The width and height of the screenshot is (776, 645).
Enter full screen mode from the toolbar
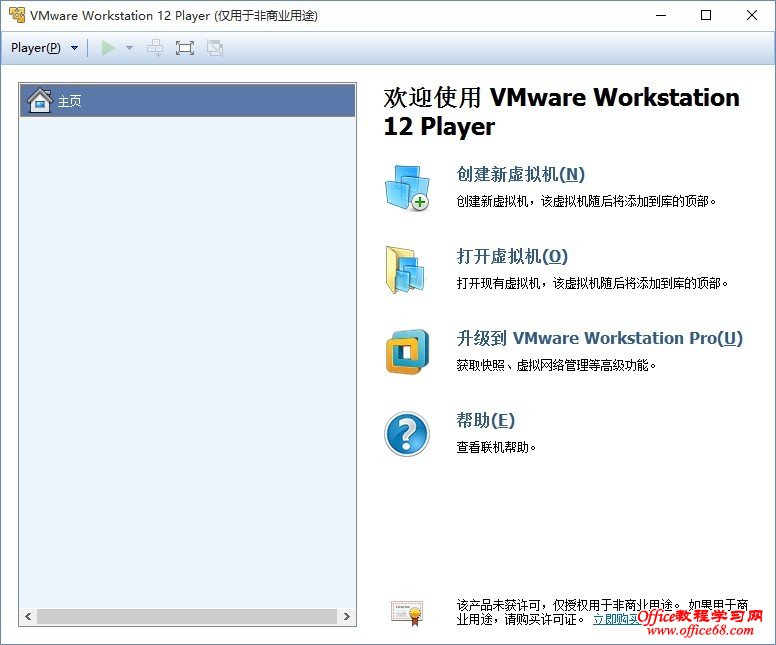coord(185,48)
